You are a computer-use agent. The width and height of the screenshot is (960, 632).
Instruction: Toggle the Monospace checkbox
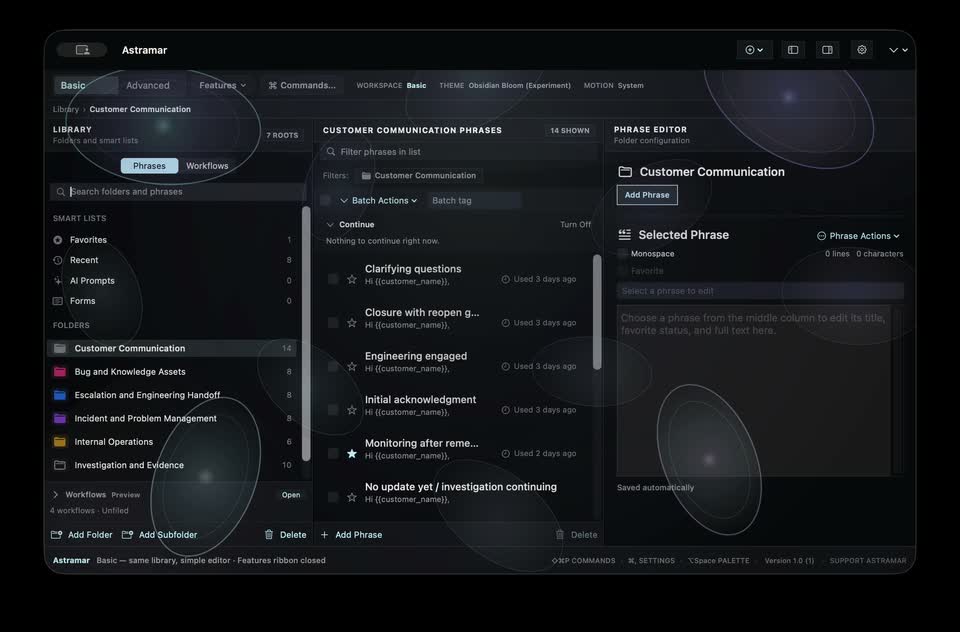(623, 254)
